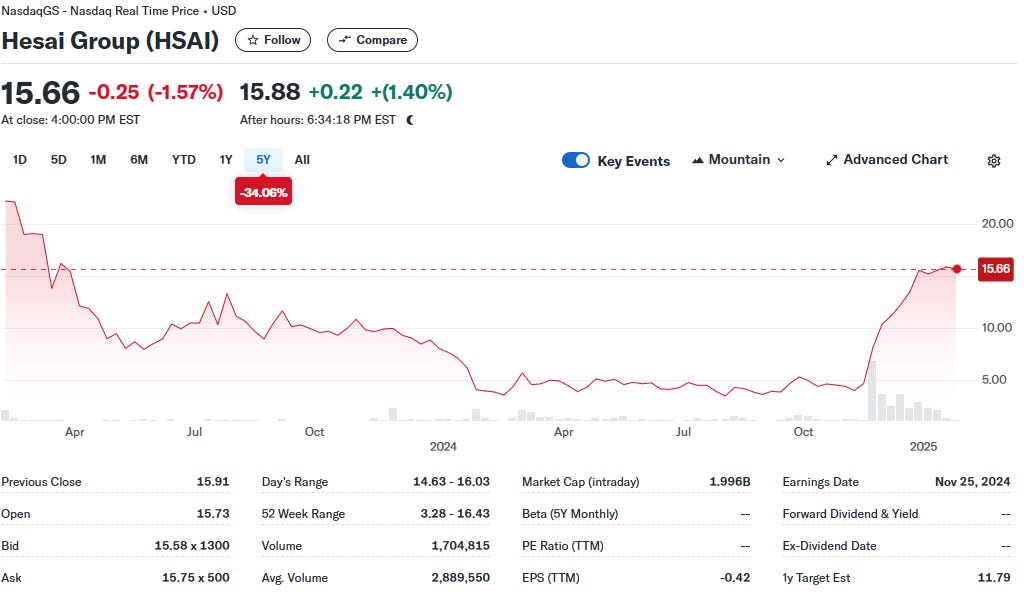The image size is (1029, 600).
Task: Click Market Cap value 1.996B
Action: (x=730, y=482)
